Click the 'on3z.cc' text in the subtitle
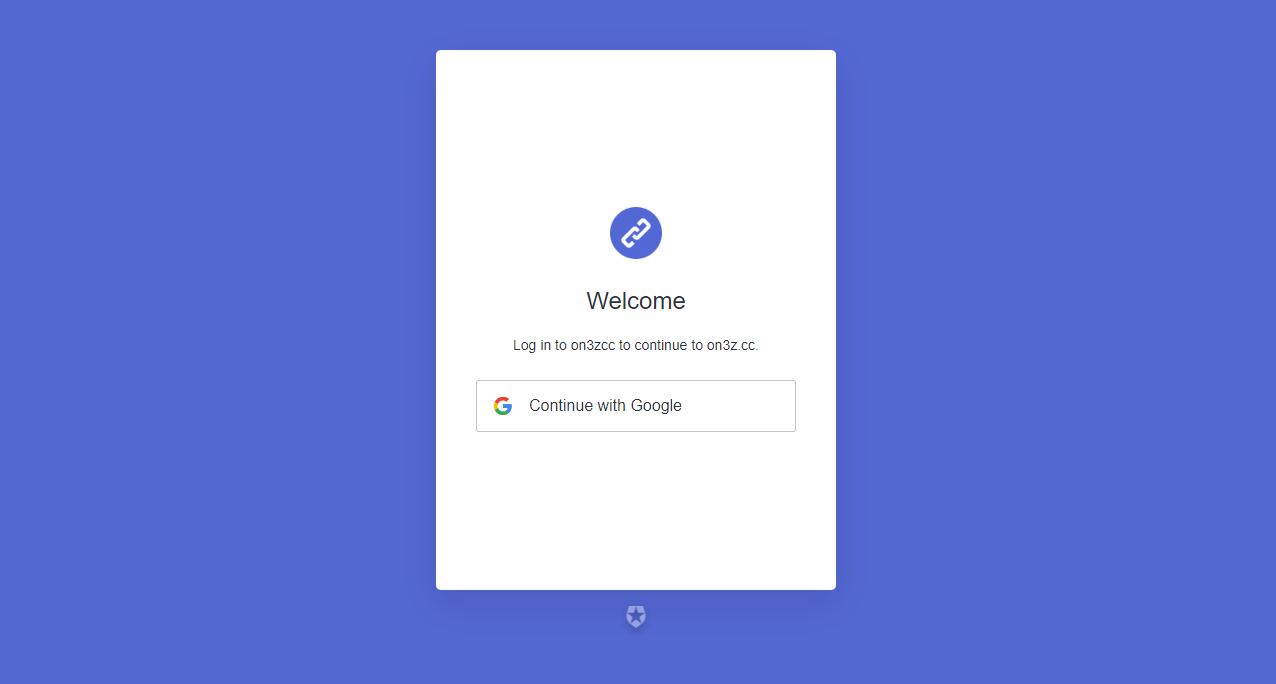1276x684 pixels. pos(732,345)
